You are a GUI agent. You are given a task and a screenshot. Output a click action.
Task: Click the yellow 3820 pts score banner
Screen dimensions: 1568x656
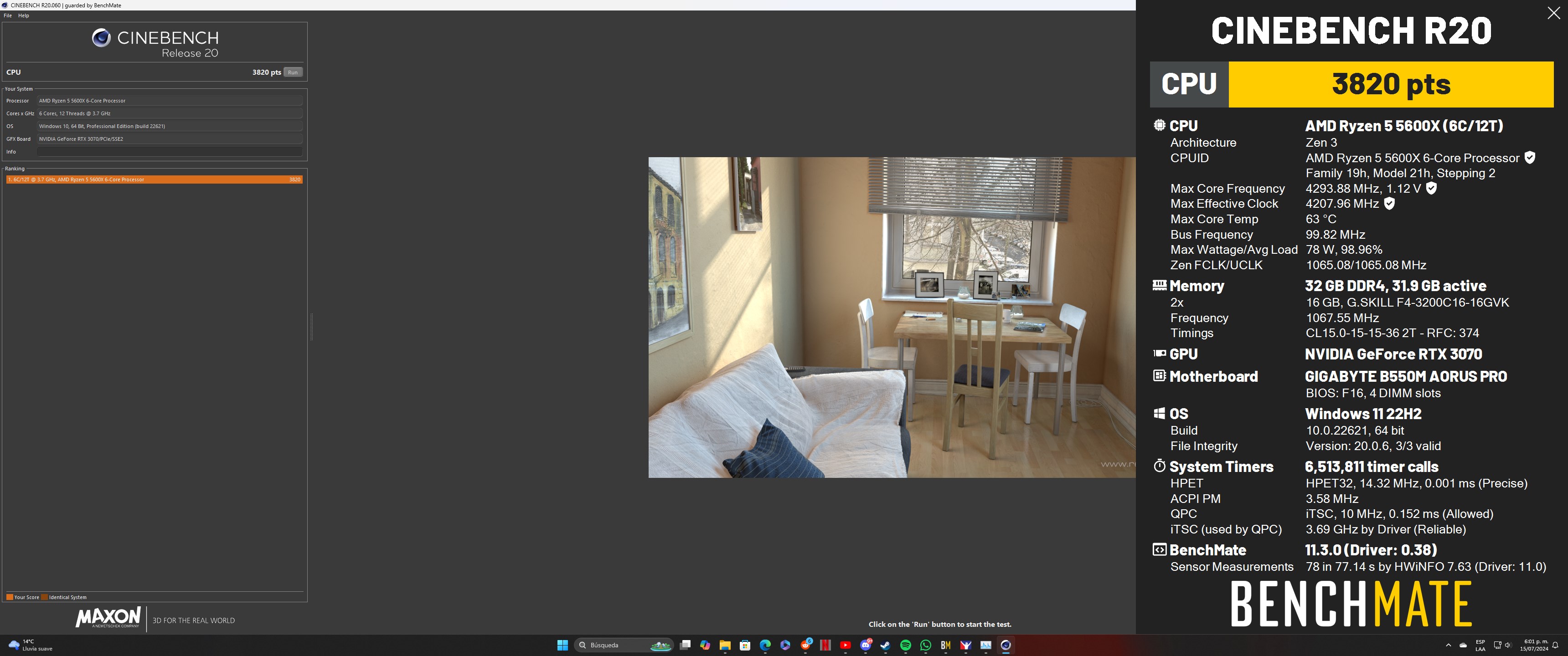(x=1391, y=84)
